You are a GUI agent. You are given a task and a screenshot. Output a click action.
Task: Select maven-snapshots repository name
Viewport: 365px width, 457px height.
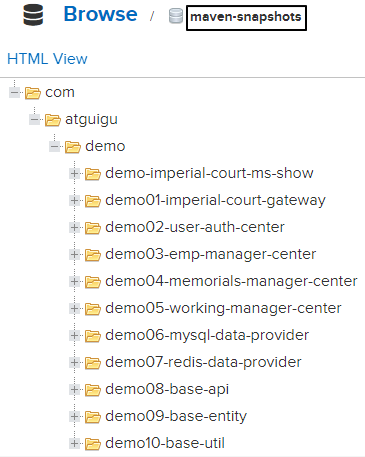(246, 17)
